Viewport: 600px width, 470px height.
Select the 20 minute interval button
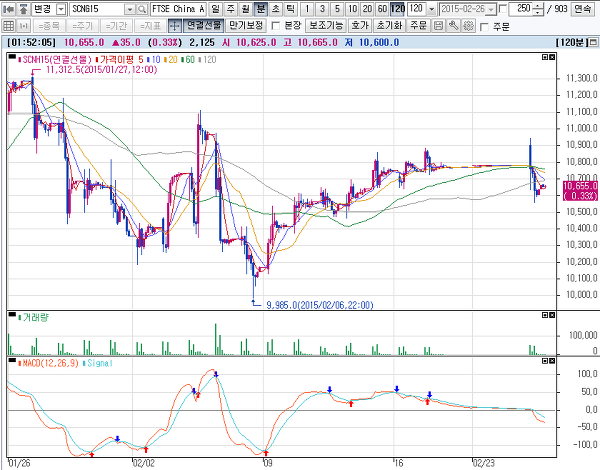367,8
